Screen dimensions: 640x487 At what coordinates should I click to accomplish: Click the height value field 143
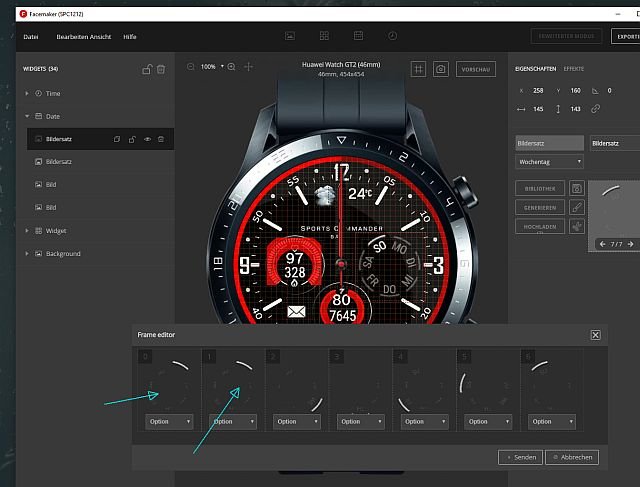coord(576,109)
